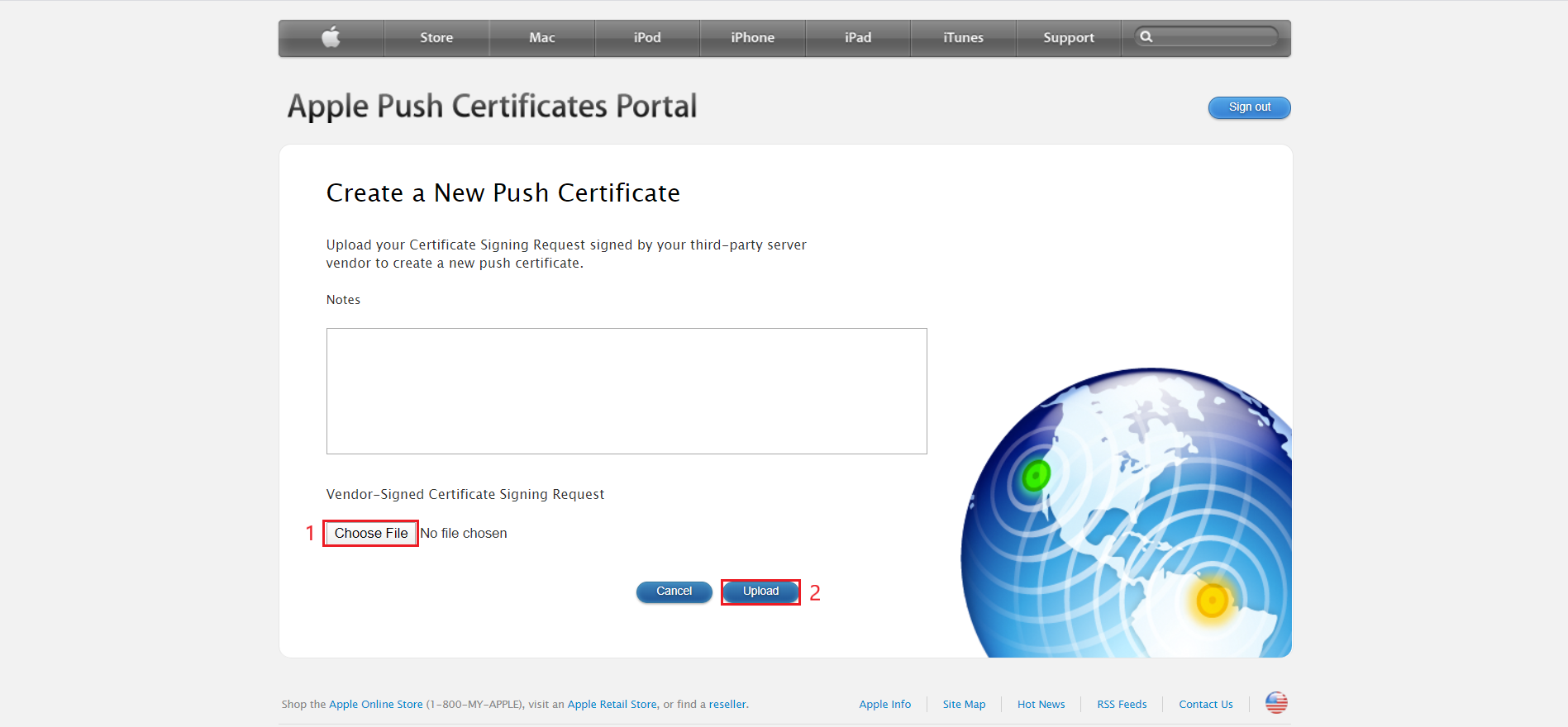Click the Apple logo in navigation bar

[x=331, y=37]
